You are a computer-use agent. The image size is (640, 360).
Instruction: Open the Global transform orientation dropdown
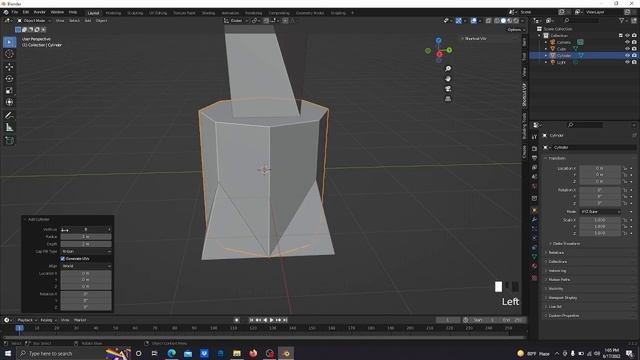coord(237,21)
